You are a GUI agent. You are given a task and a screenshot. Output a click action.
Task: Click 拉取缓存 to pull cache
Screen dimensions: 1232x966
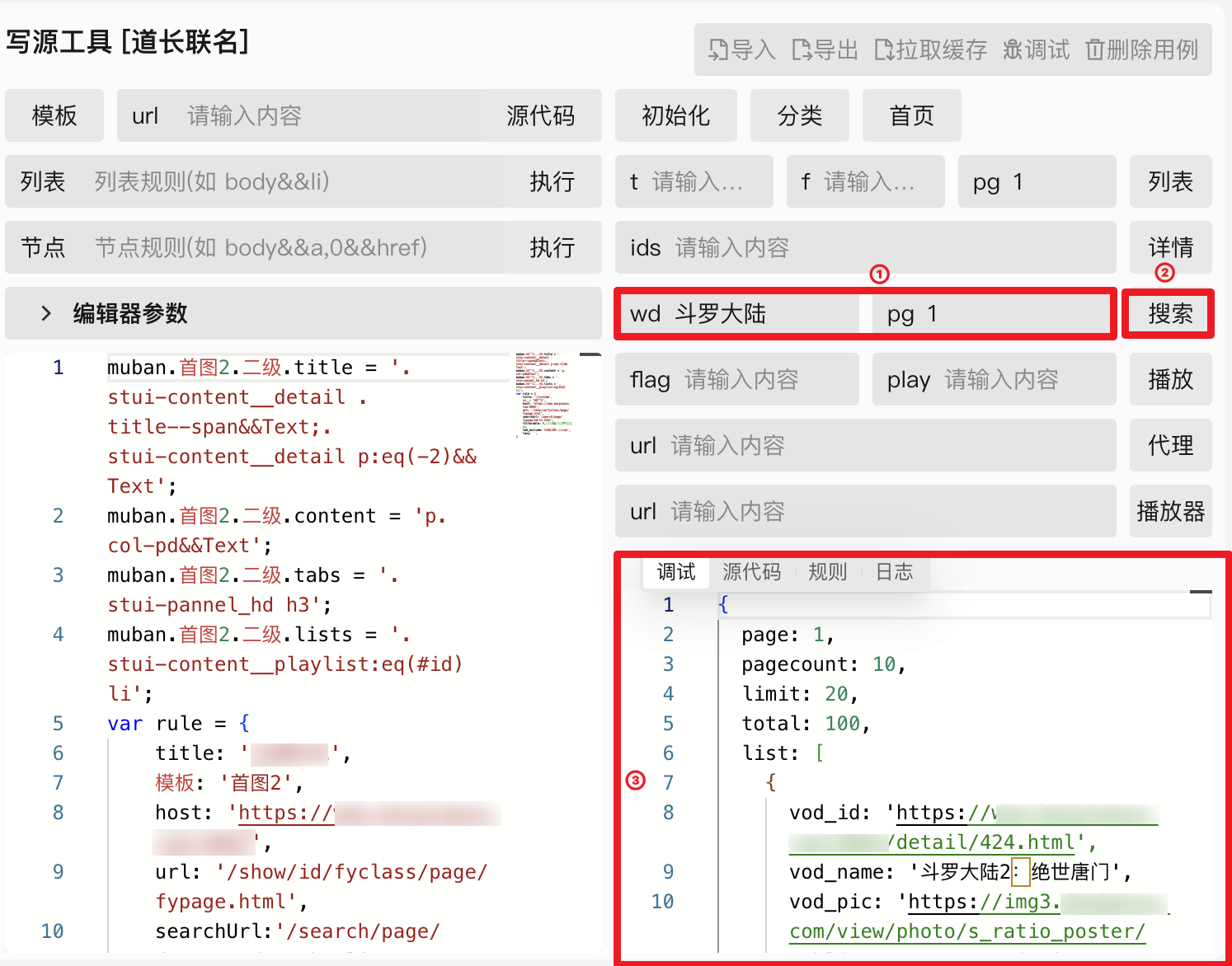931,50
